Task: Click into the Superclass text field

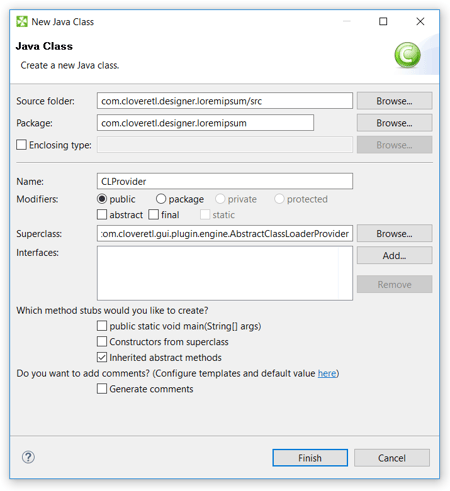Action: tap(225, 233)
